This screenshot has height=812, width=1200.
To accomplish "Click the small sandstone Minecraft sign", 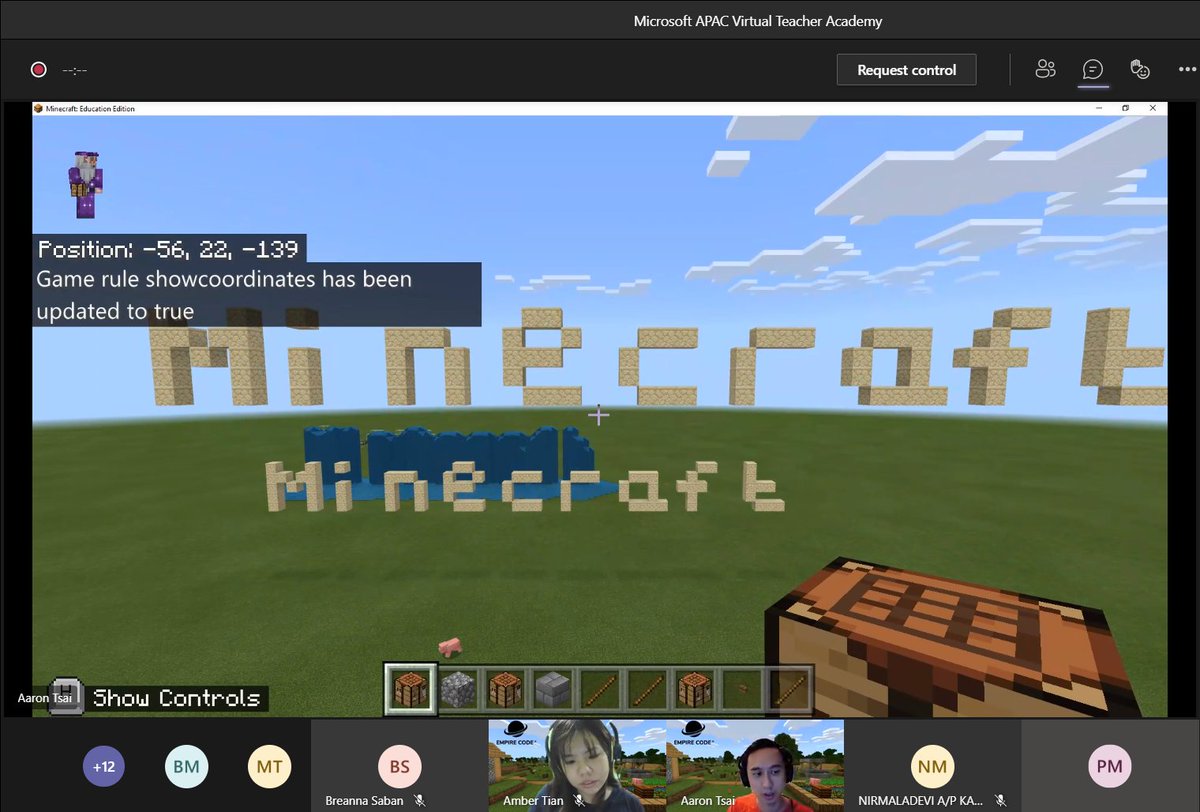I will tap(525, 486).
